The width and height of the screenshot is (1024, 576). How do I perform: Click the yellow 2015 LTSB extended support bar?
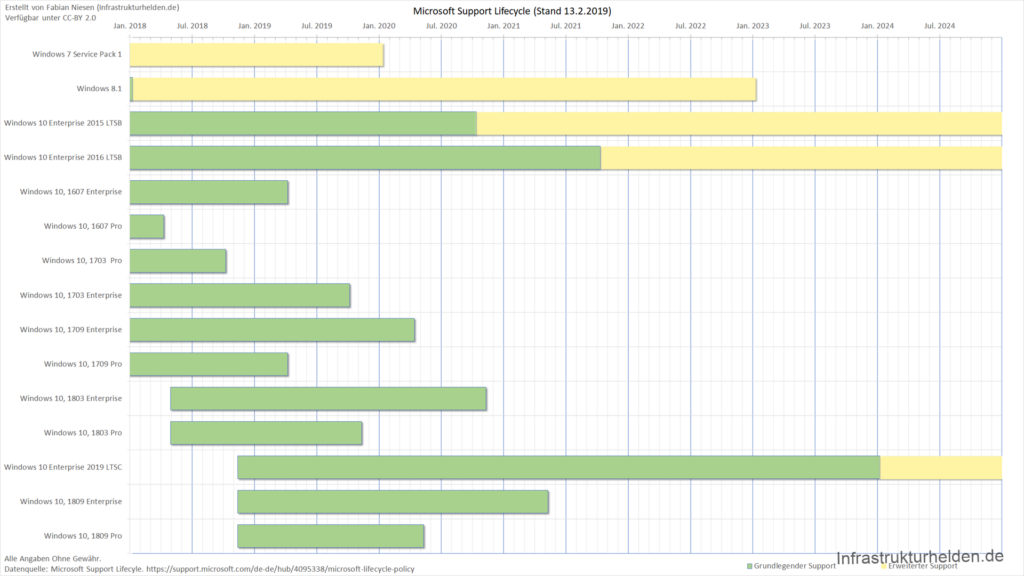point(739,123)
